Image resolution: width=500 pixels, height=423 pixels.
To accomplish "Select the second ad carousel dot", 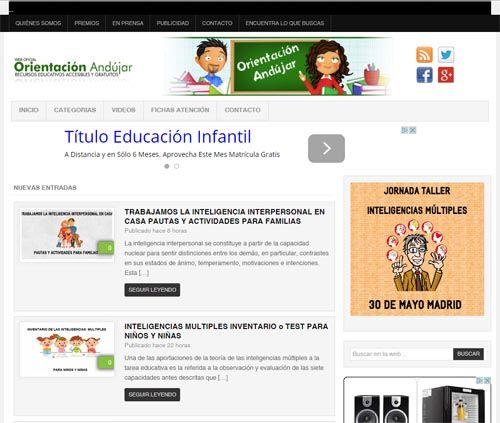I will coord(176,166).
